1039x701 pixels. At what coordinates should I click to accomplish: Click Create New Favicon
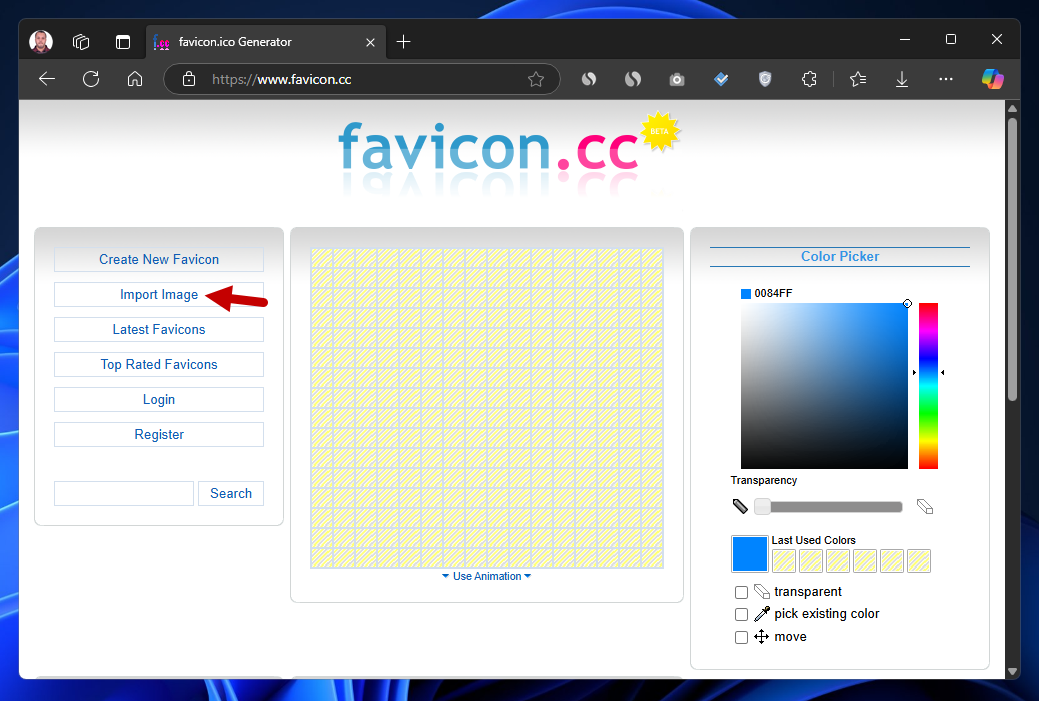click(x=159, y=260)
